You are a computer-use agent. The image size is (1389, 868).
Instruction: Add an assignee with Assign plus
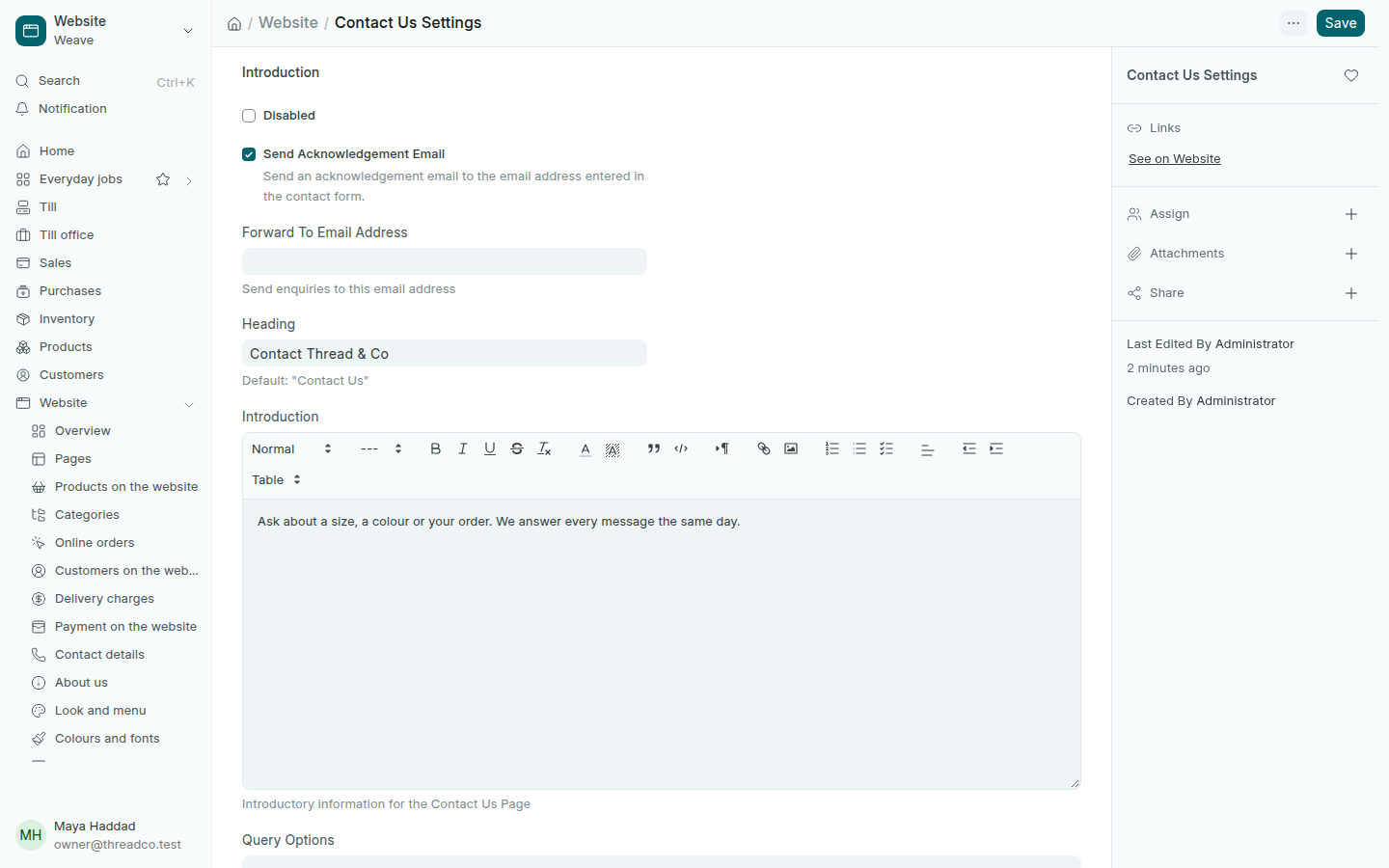pyautogui.click(x=1351, y=214)
